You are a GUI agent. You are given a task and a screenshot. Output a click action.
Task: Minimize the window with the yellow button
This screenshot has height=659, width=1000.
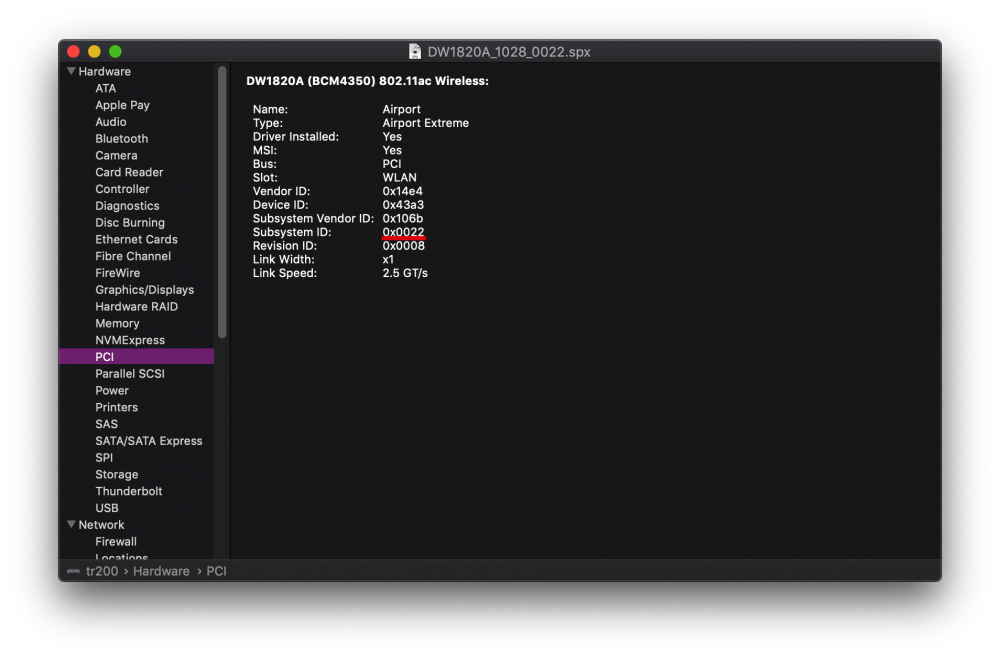click(x=94, y=51)
